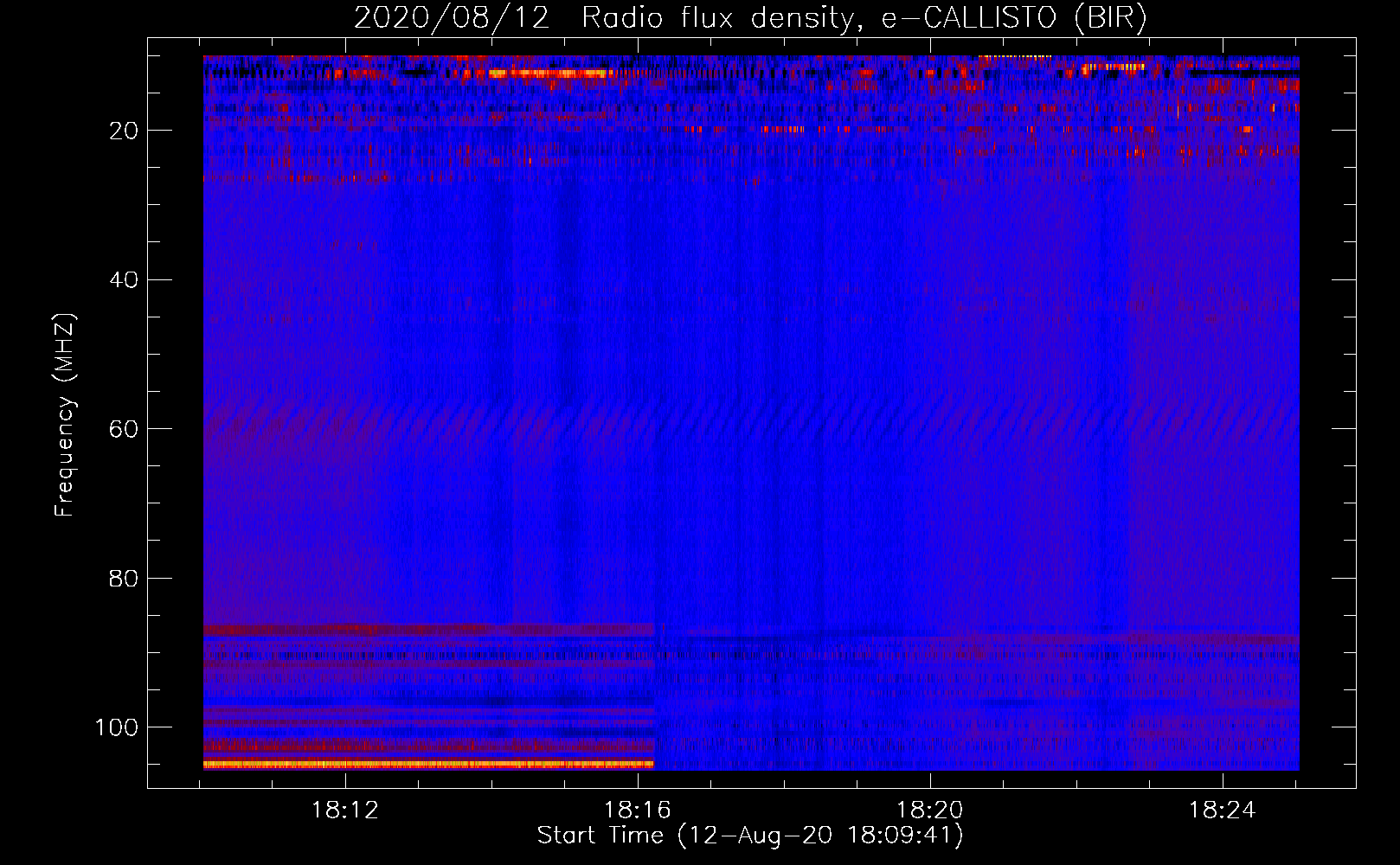
Task: Click the '18:24' time tick label
Action: coord(1222,811)
